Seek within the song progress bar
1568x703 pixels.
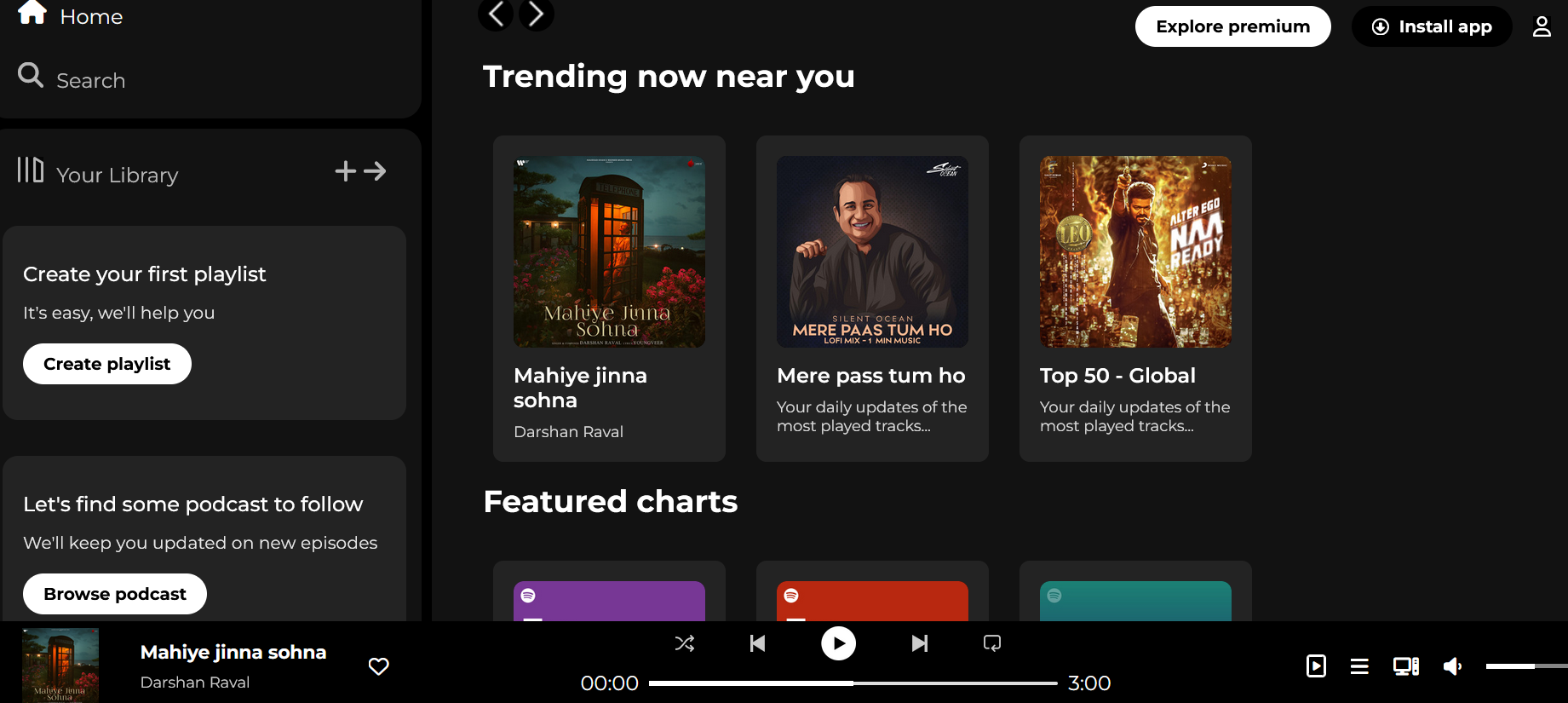[853, 683]
